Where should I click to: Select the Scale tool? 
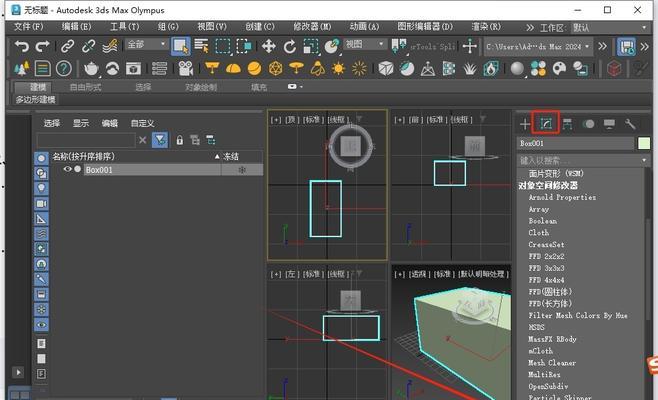click(x=311, y=46)
